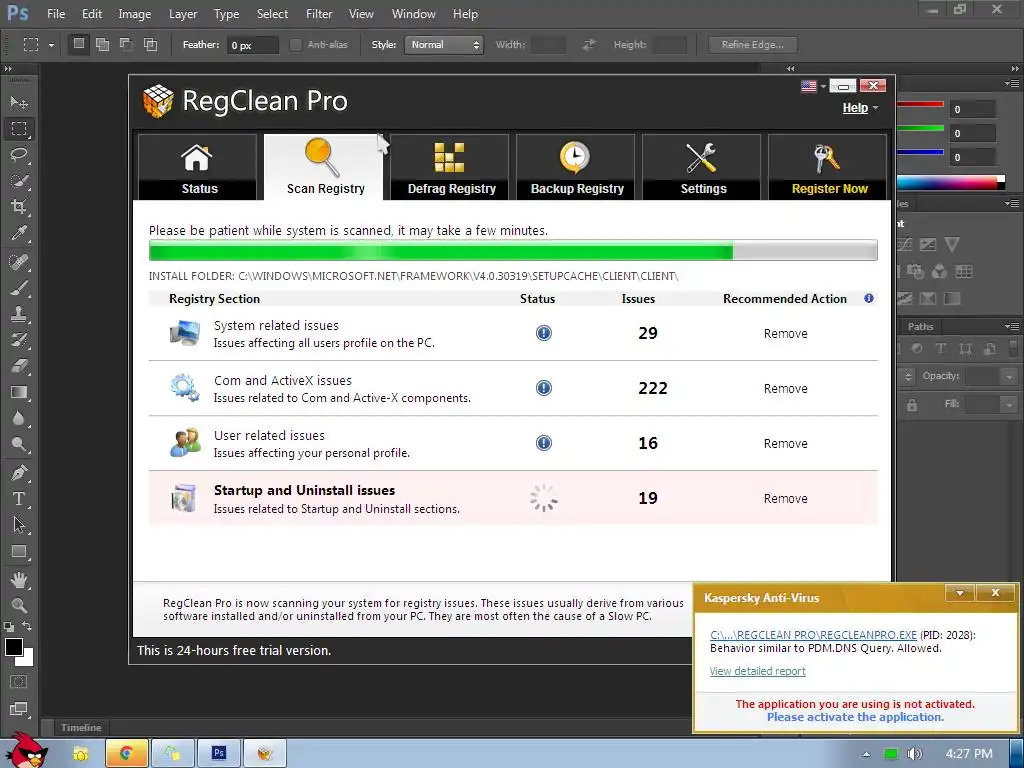Toggle the Anti-alias checkbox
The width and height of the screenshot is (1024, 768).
[295, 44]
